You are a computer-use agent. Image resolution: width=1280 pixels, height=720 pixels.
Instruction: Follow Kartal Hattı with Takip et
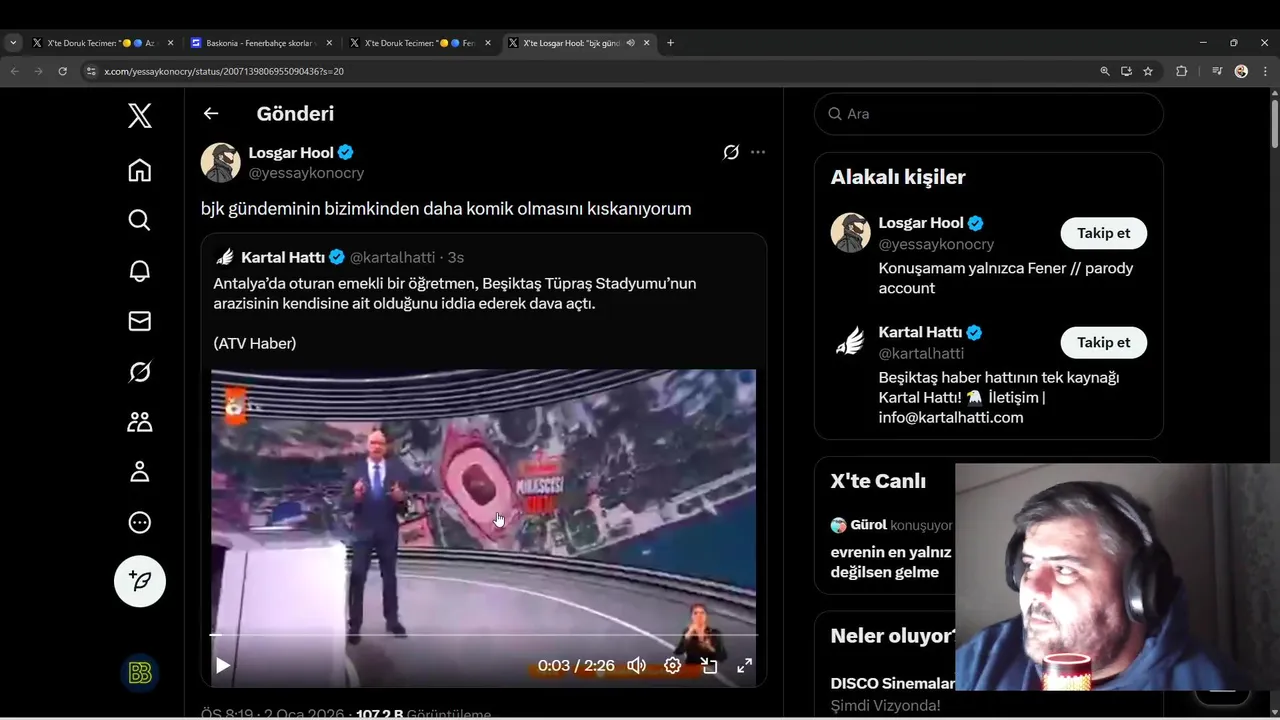click(1103, 342)
